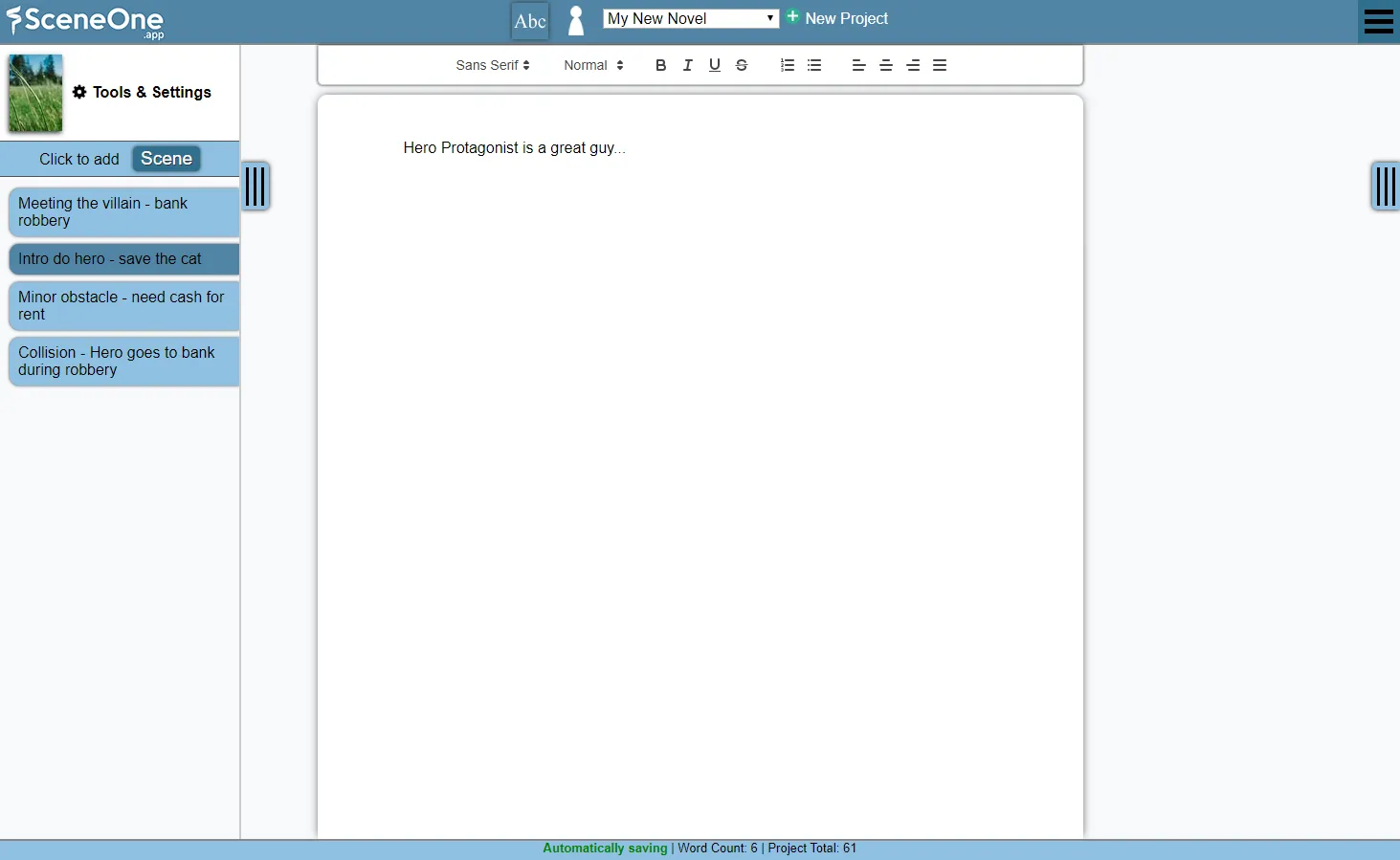Image resolution: width=1400 pixels, height=860 pixels.
Task: Toggle bold formatting
Action: 660,65
